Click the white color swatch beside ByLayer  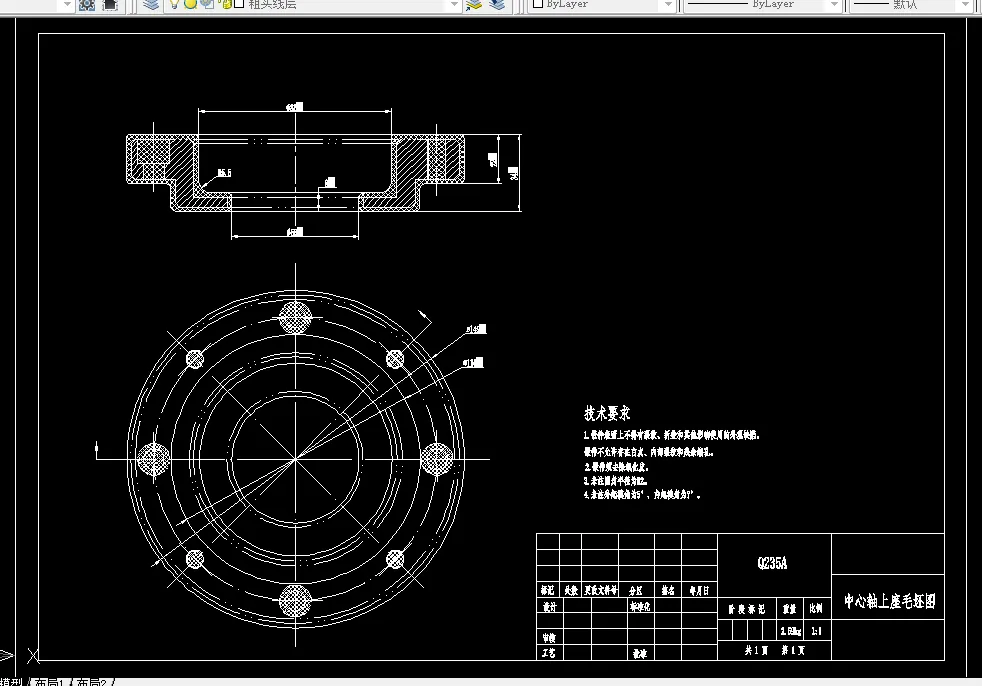click(x=537, y=4)
